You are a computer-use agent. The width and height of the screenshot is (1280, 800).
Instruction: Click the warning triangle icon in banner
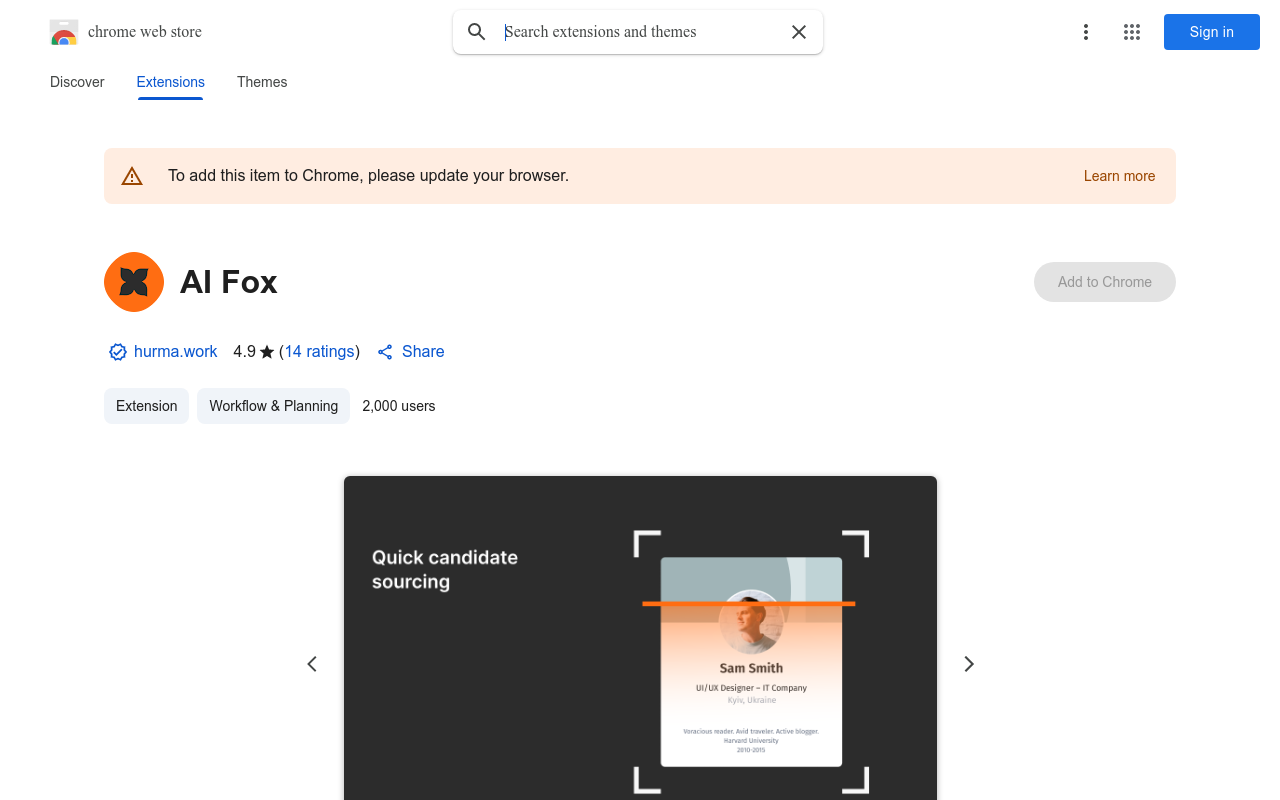(132, 176)
